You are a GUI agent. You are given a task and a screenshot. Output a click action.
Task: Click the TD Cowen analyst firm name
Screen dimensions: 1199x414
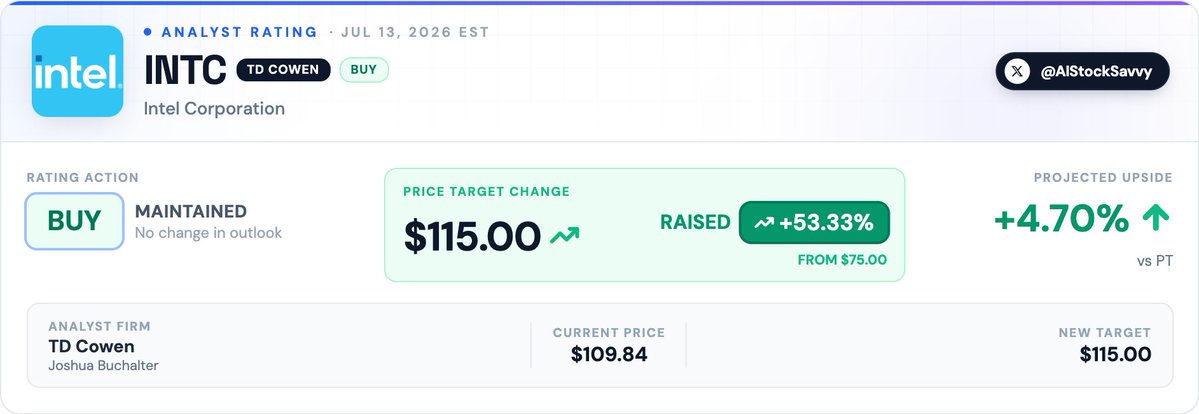pos(91,347)
